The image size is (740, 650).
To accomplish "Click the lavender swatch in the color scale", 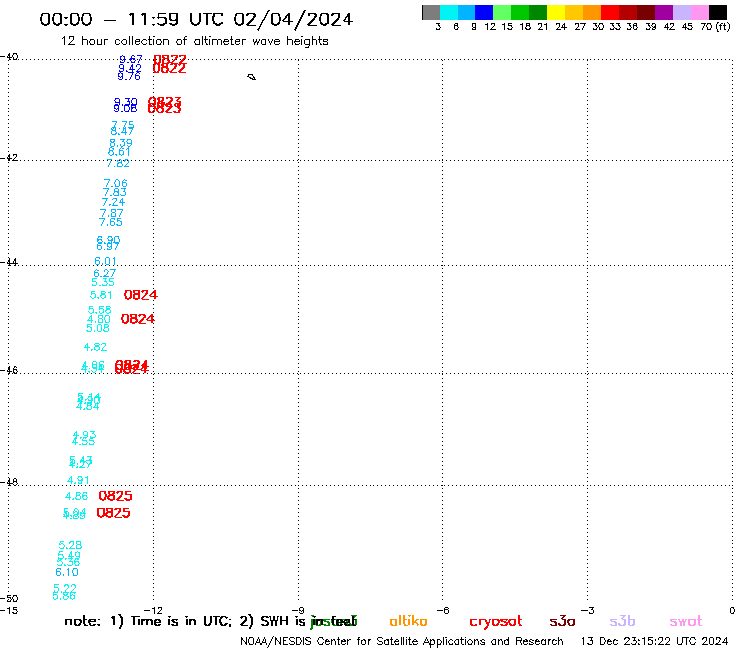I will point(682,12).
